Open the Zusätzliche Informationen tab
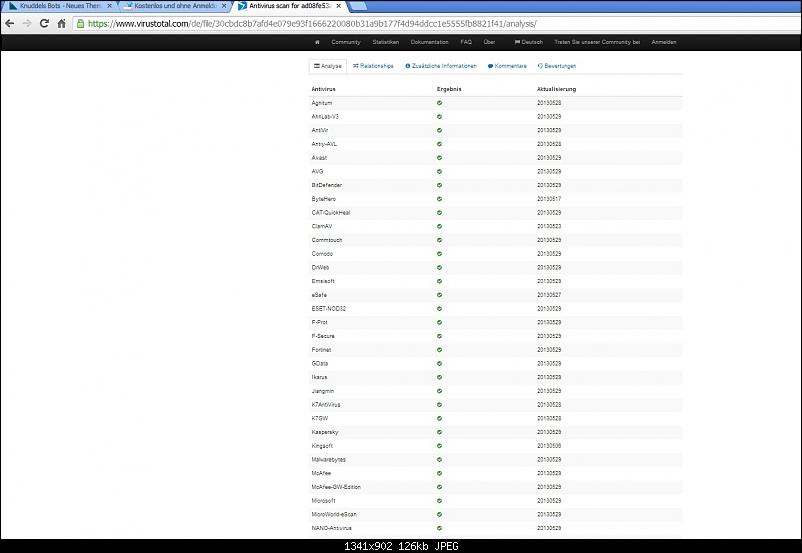 pos(442,66)
